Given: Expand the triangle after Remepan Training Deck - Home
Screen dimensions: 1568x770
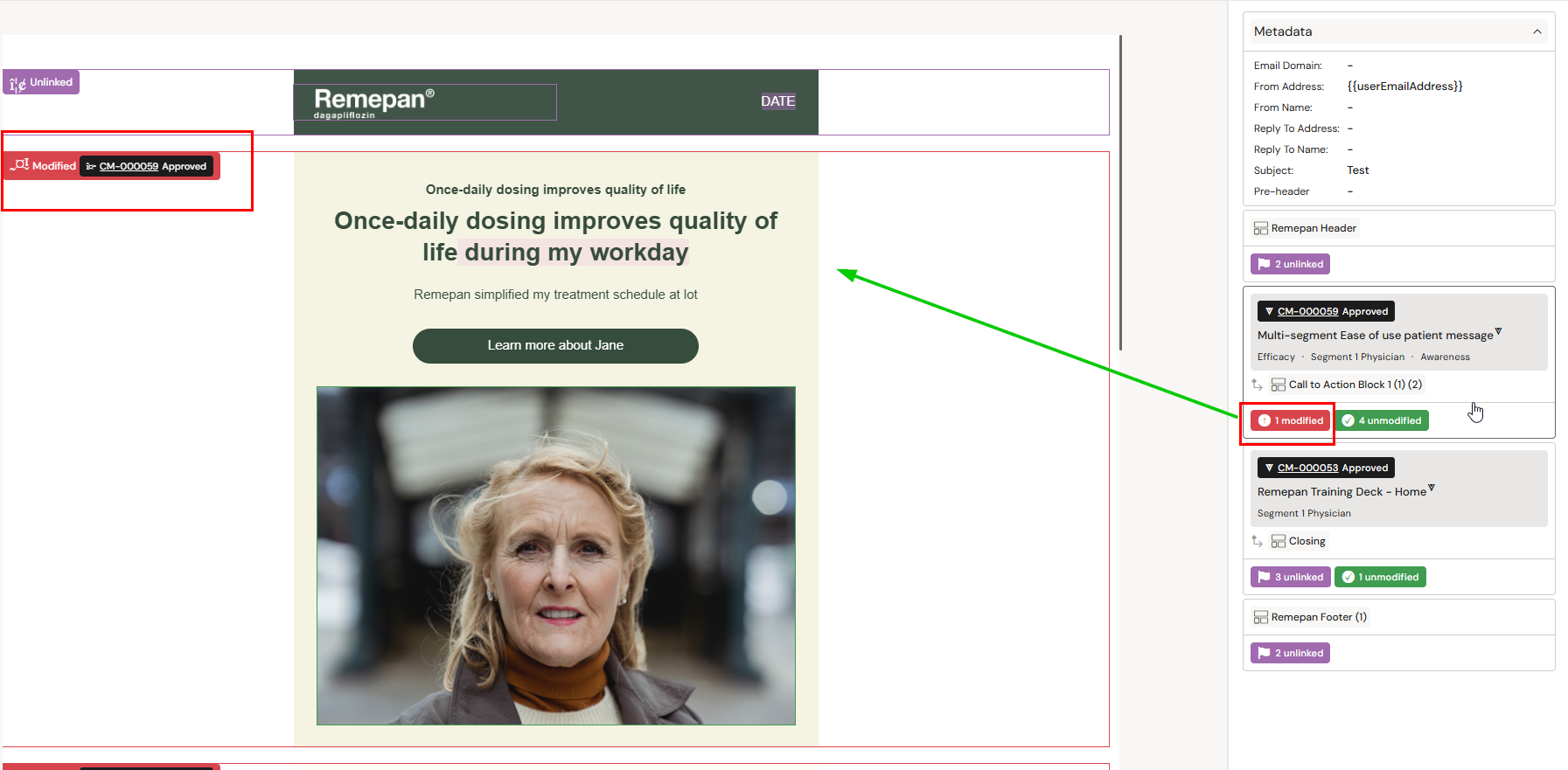Looking at the screenshot, I should (1431, 488).
